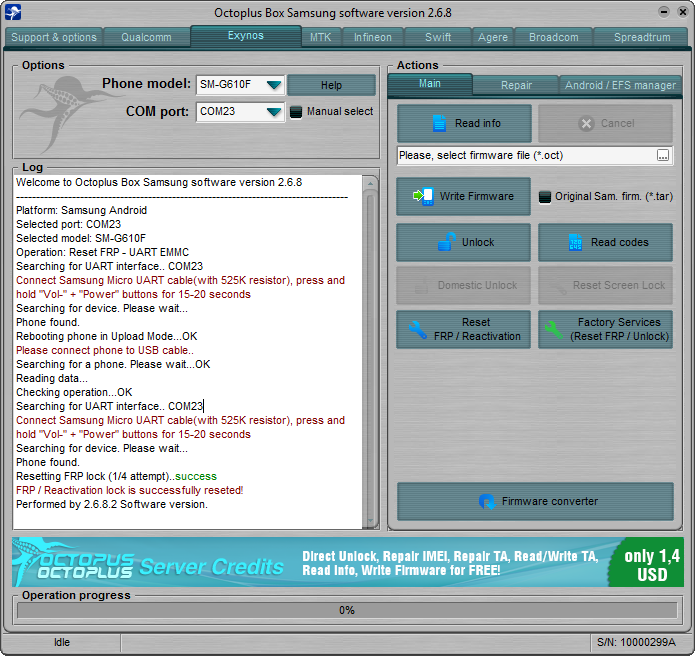Image resolution: width=695 pixels, height=656 pixels.
Task: Click log line 'Selected model: SM-G610F'
Action: click(x=81, y=238)
